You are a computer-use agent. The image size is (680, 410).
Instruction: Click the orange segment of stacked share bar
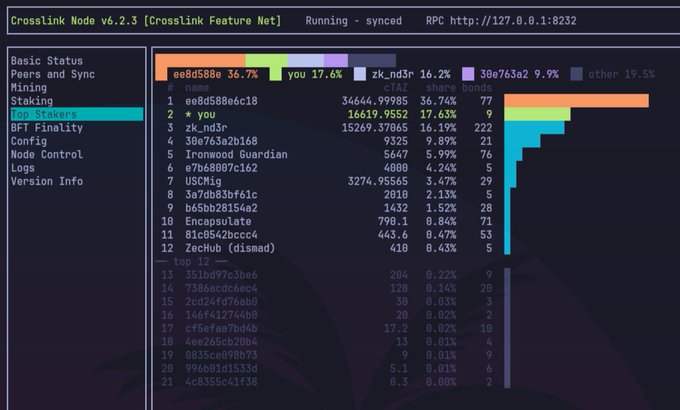coord(200,60)
